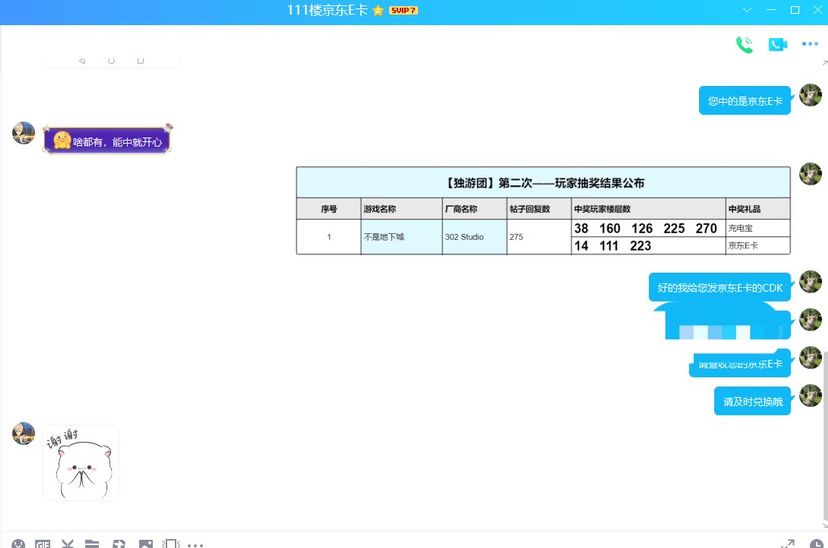
Task: Click the SVIP7 badge in the title
Action: pos(403,10)
